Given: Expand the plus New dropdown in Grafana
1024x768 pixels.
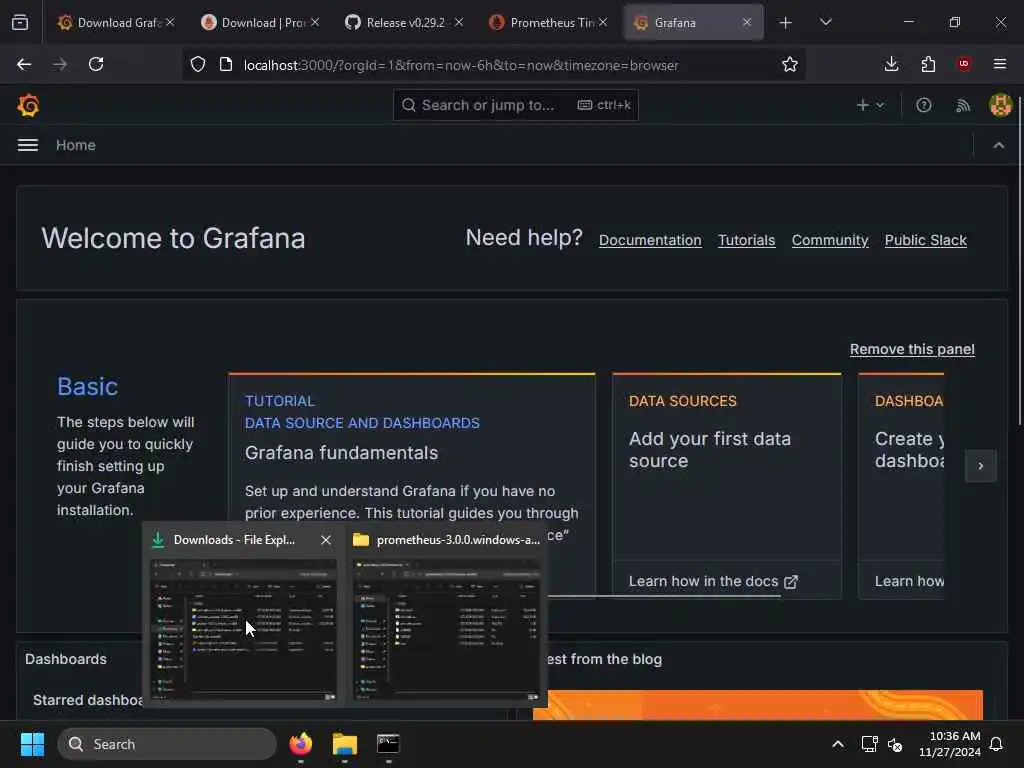Looking at the screenshot, I should point(870,105).
